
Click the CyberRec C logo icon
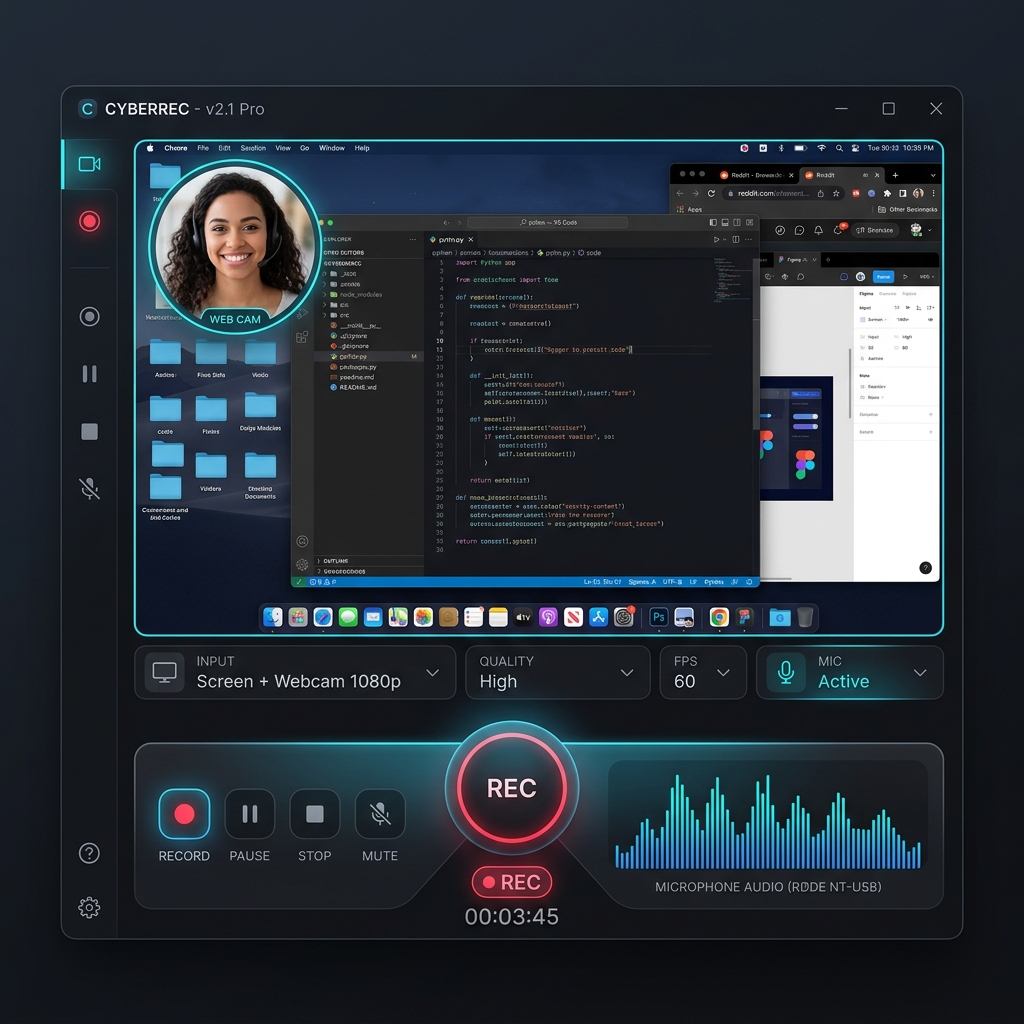[87, 108]
